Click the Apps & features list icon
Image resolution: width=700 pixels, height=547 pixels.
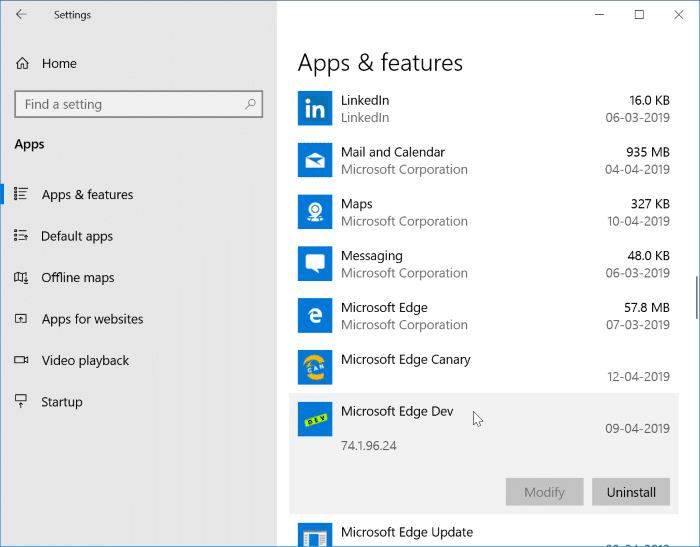tap(21, 194)
